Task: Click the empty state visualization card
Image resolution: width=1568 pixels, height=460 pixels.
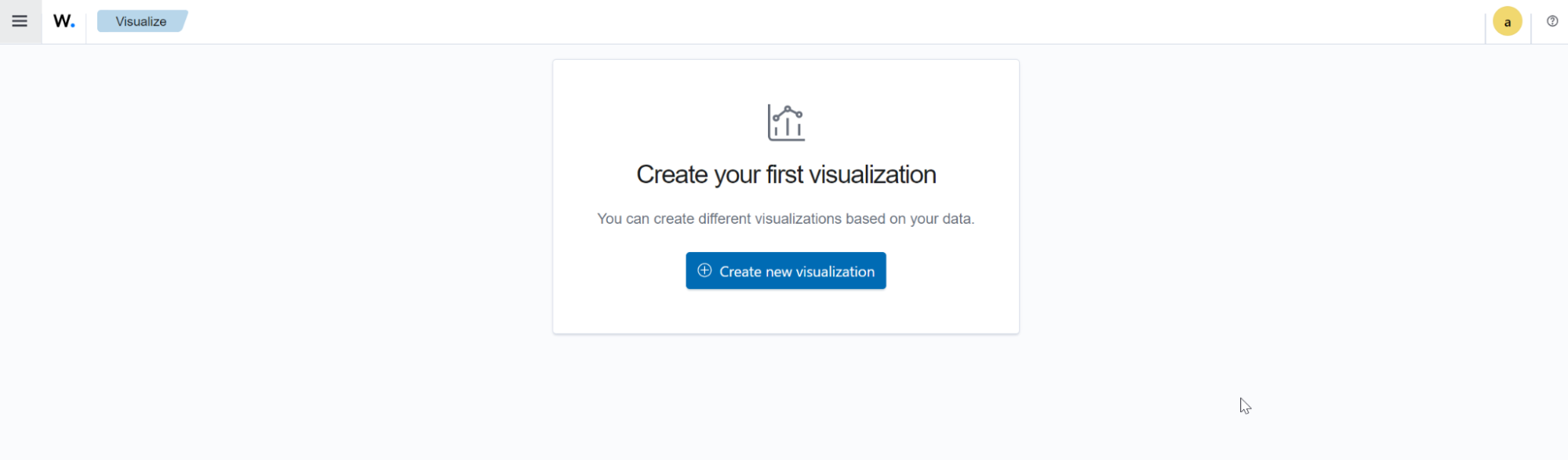Action: (785, 196)
